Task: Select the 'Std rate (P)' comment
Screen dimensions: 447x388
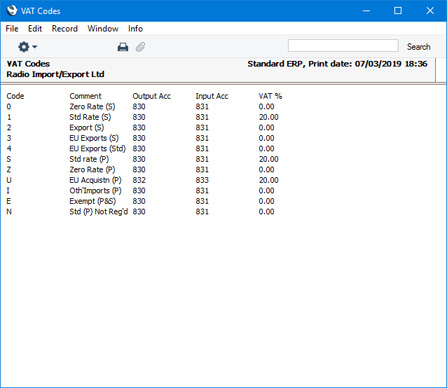Action: pyautogui.click(x=89, y=159)
